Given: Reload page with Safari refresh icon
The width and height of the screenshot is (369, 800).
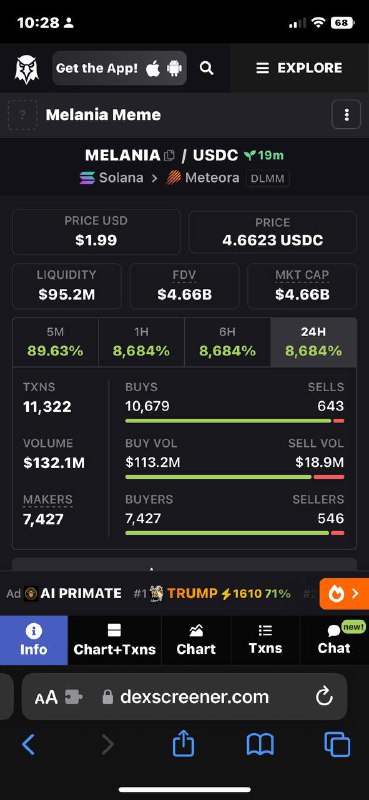Looking at the screenshot, I should (x=325, y=696).
